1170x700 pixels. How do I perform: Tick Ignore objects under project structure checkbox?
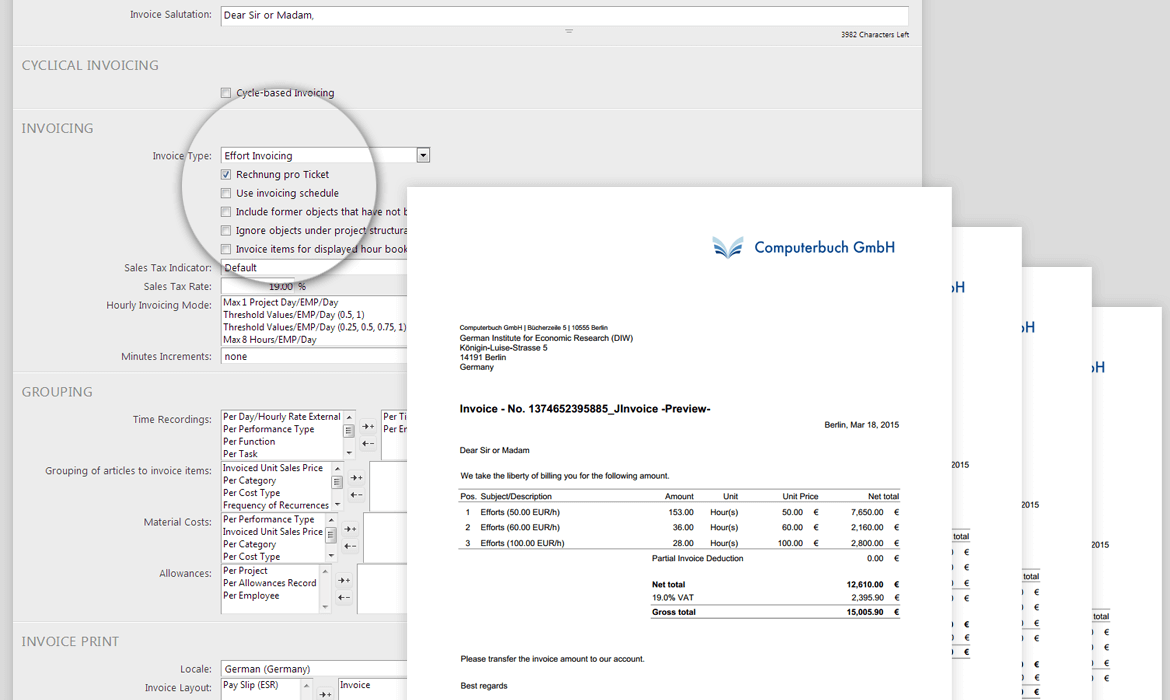226,231
